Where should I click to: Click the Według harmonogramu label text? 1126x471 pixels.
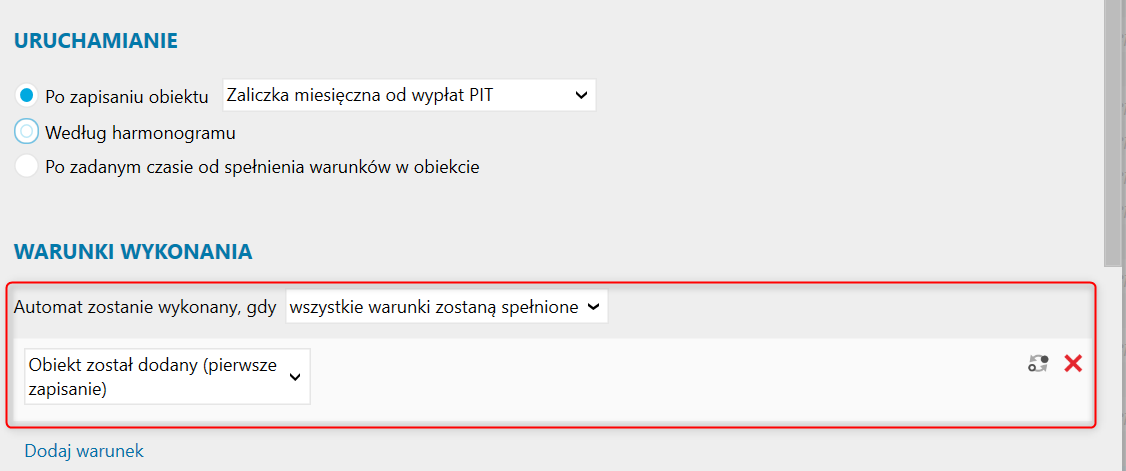(140, 133)
